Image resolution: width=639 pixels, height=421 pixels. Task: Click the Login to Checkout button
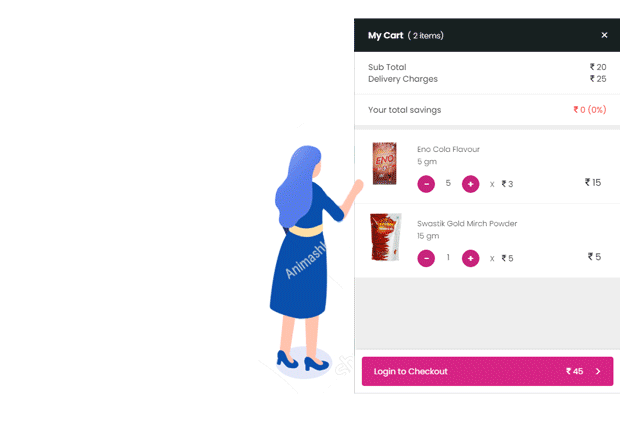coord(487,371)
